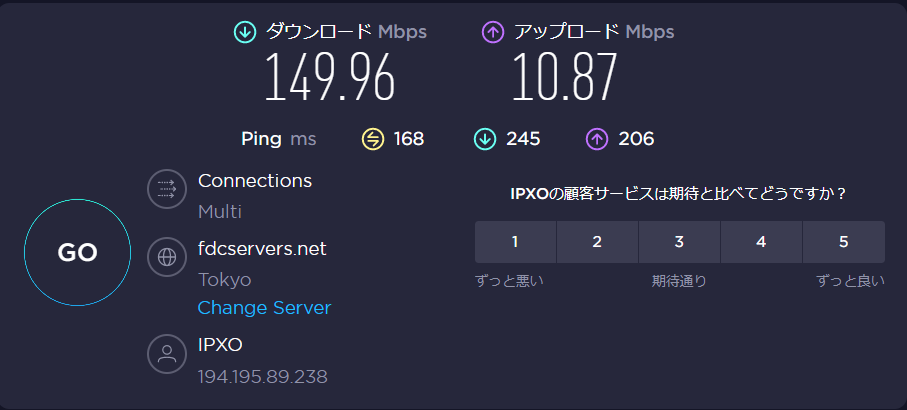This screenshot has height=410, width=907.
Task: Click the download ping latency icon
Action: (x=485, y=139)
